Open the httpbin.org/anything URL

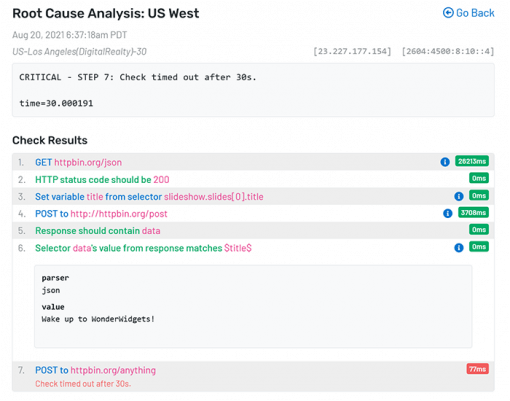[x=113, y=370]
